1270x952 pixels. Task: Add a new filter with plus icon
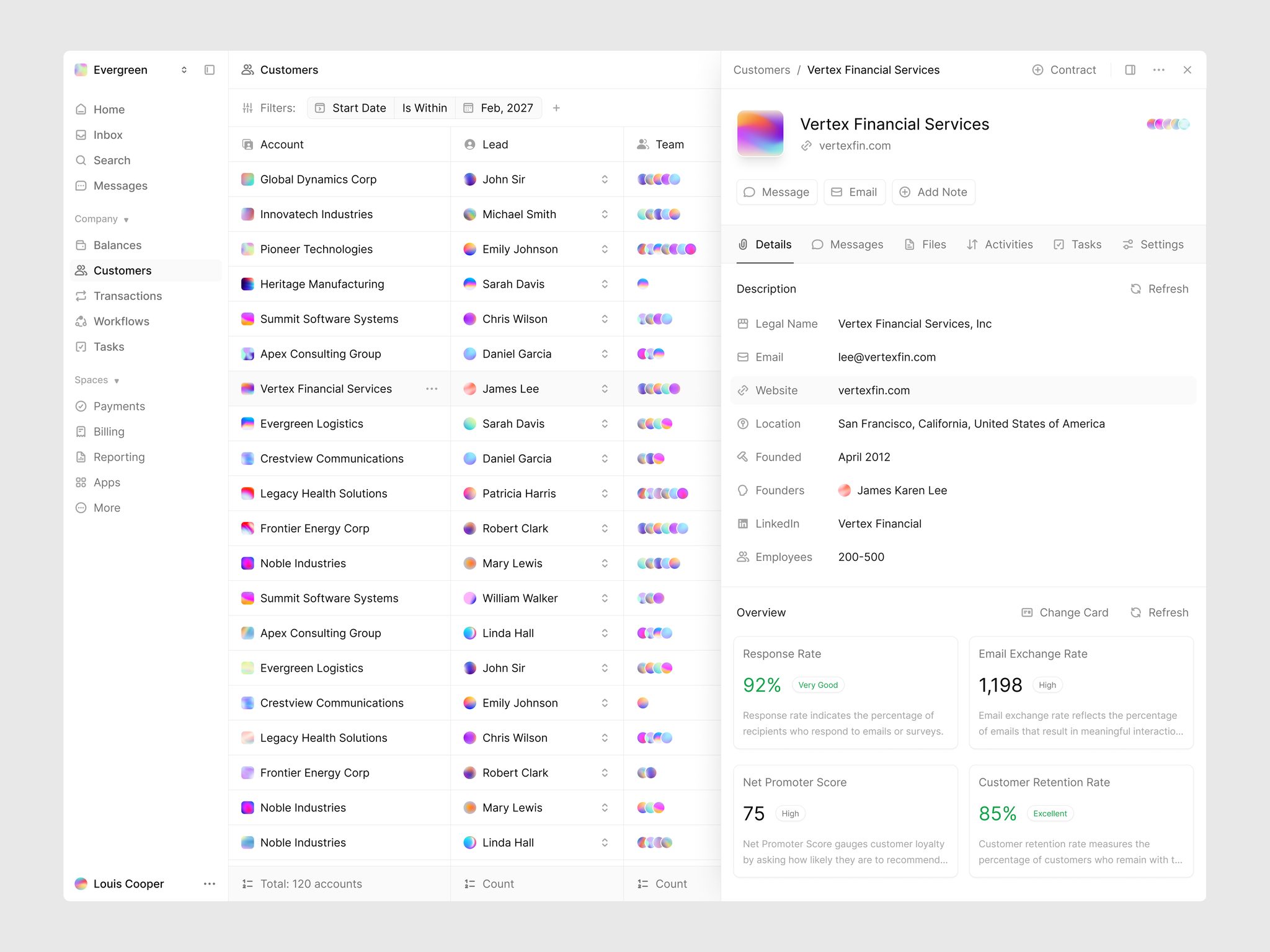click(x=556, y=108)
